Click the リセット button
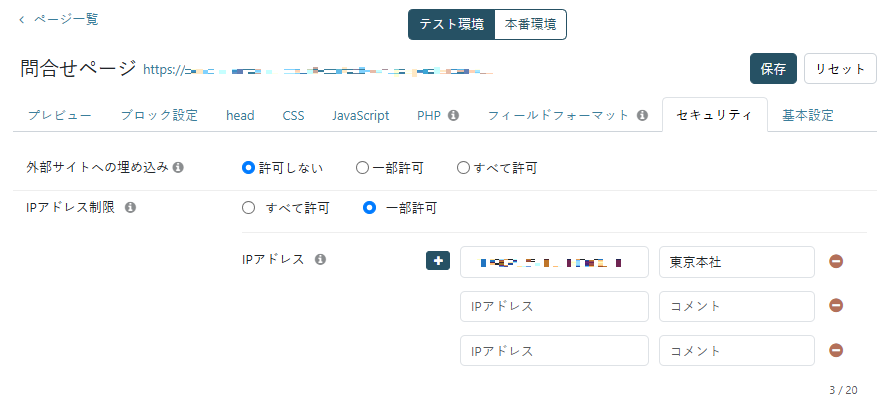The width and height of the screenshot is (887, 414). pos(840,69)
